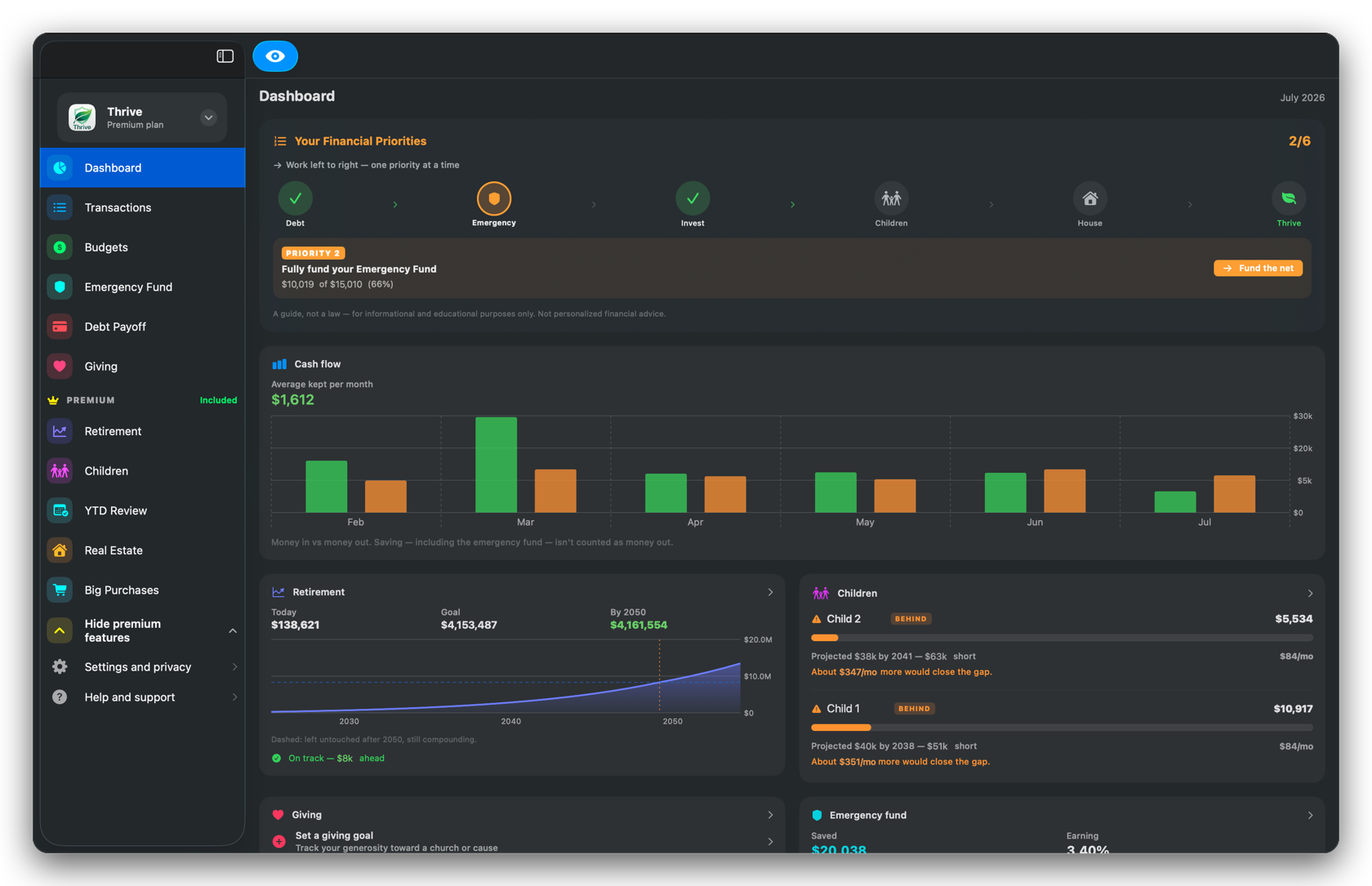Image resolution: width=1372 pixels, height=886 pixels.
Task: Open the Thrive account dropdown chevron
Action: click(208, 118)
